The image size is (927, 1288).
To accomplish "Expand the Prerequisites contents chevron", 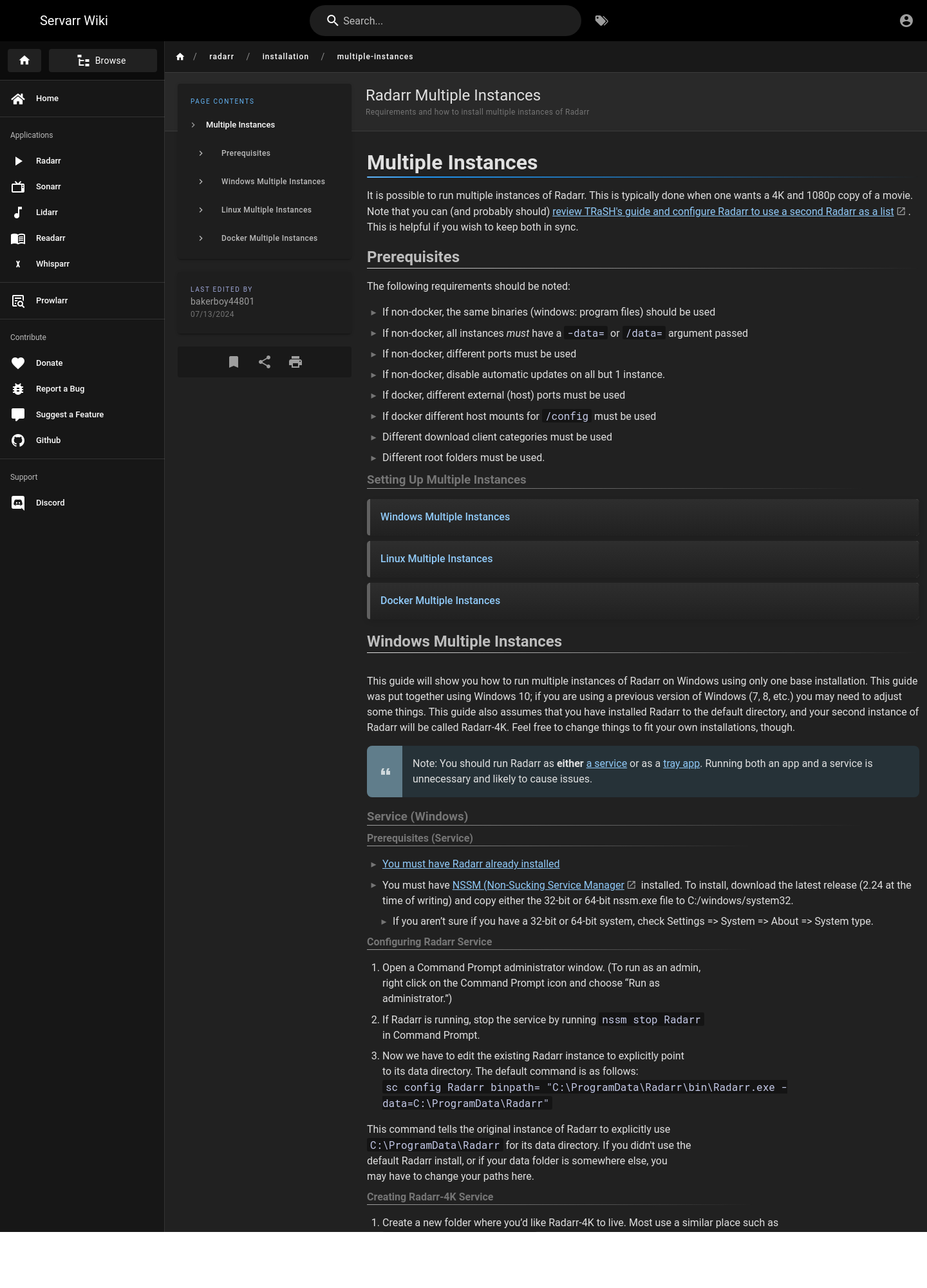I will click(201, 153).
